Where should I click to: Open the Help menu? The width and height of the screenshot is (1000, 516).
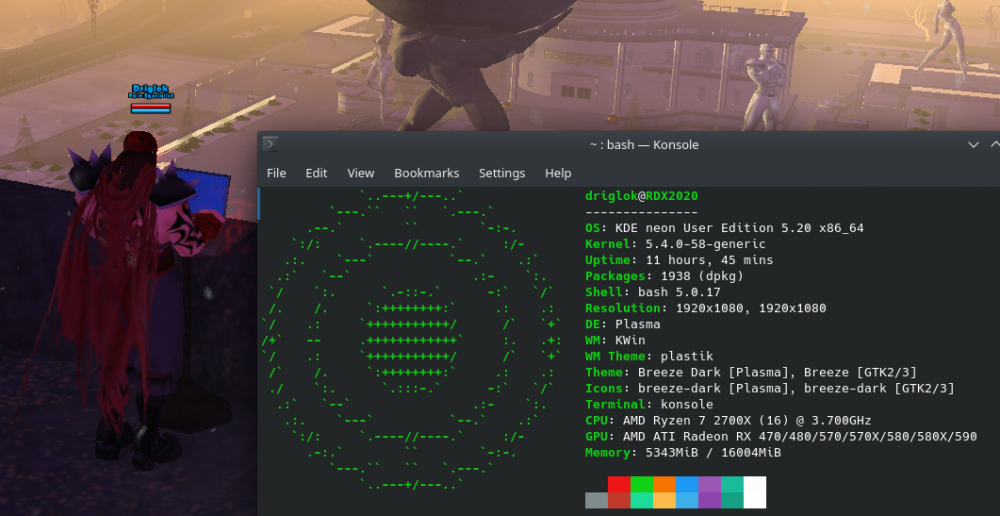[558, 173]
